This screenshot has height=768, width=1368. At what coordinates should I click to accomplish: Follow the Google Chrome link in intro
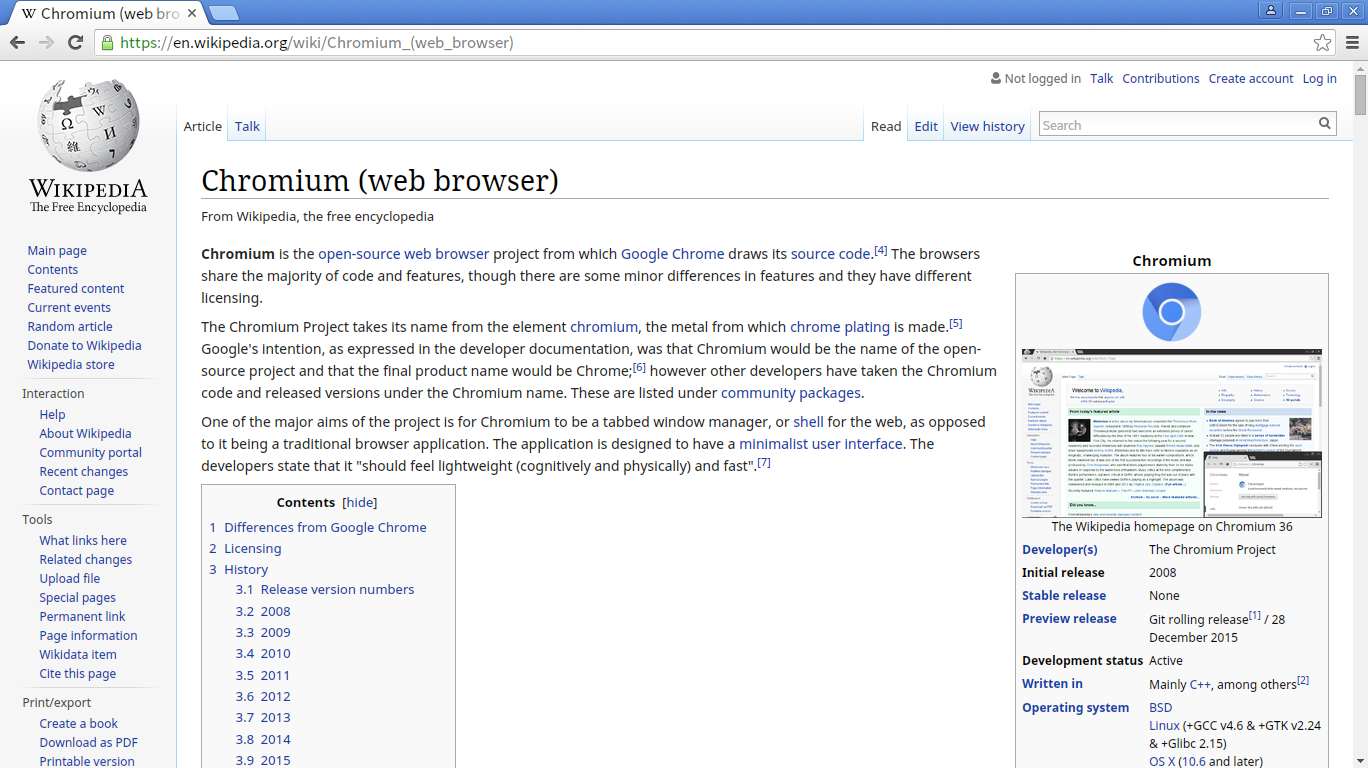pyautogui.click(x=672, y=254)
